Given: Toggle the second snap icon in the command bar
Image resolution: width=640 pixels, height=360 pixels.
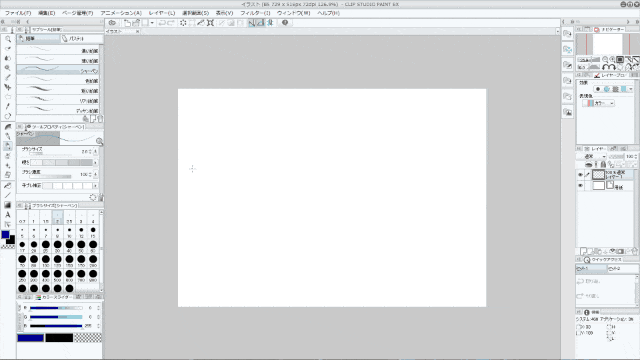Looking at the screenshot, I should tap(260, 23).
